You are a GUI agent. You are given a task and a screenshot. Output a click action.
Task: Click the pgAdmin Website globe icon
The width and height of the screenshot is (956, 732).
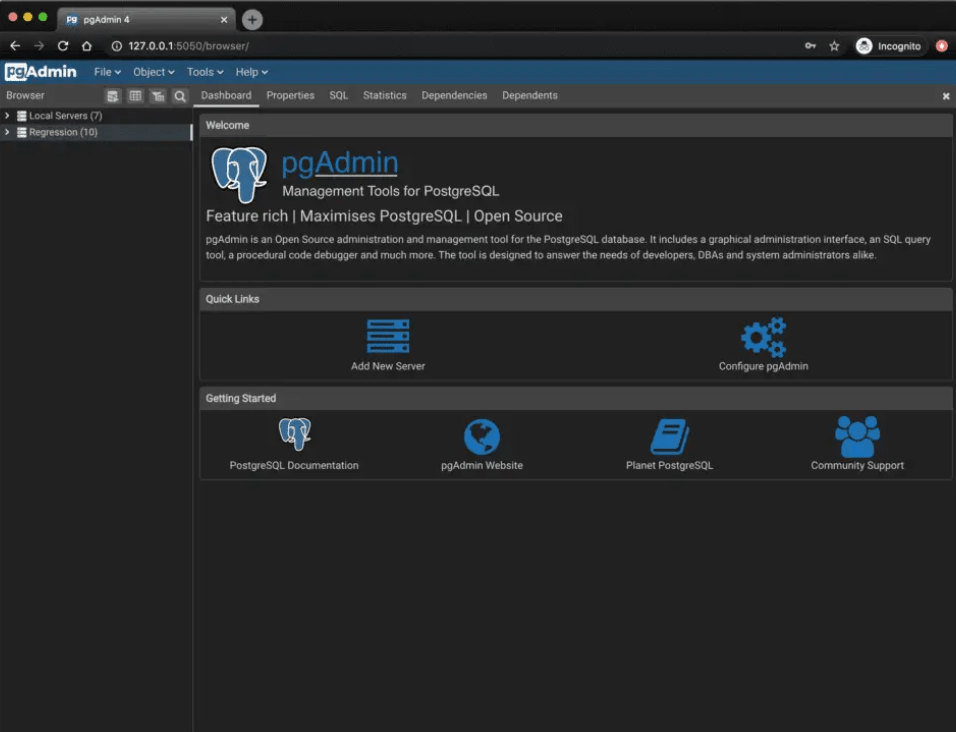click(482, 437)
